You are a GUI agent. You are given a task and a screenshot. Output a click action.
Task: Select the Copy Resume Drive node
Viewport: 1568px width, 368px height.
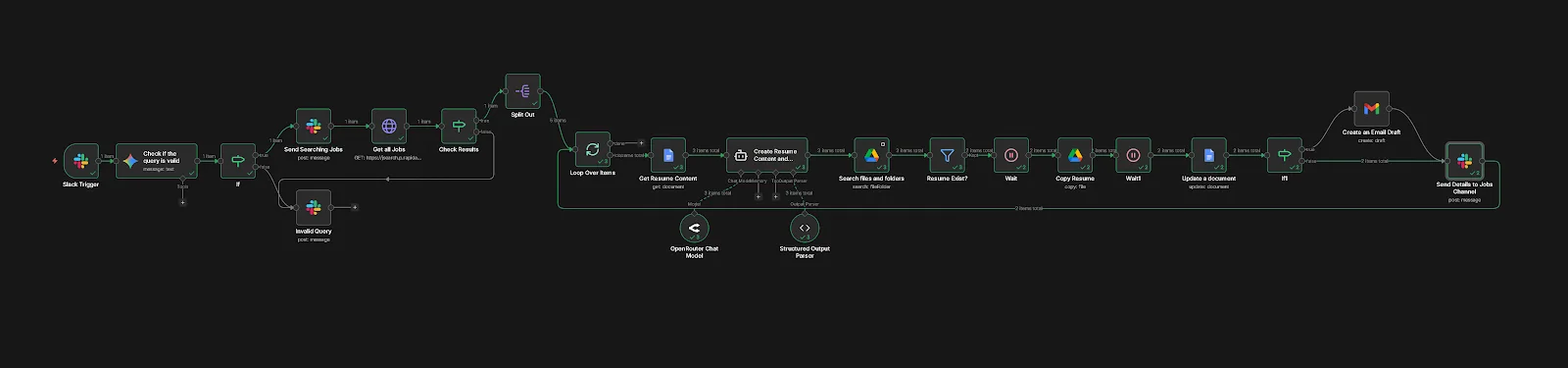pos(1075,155)
